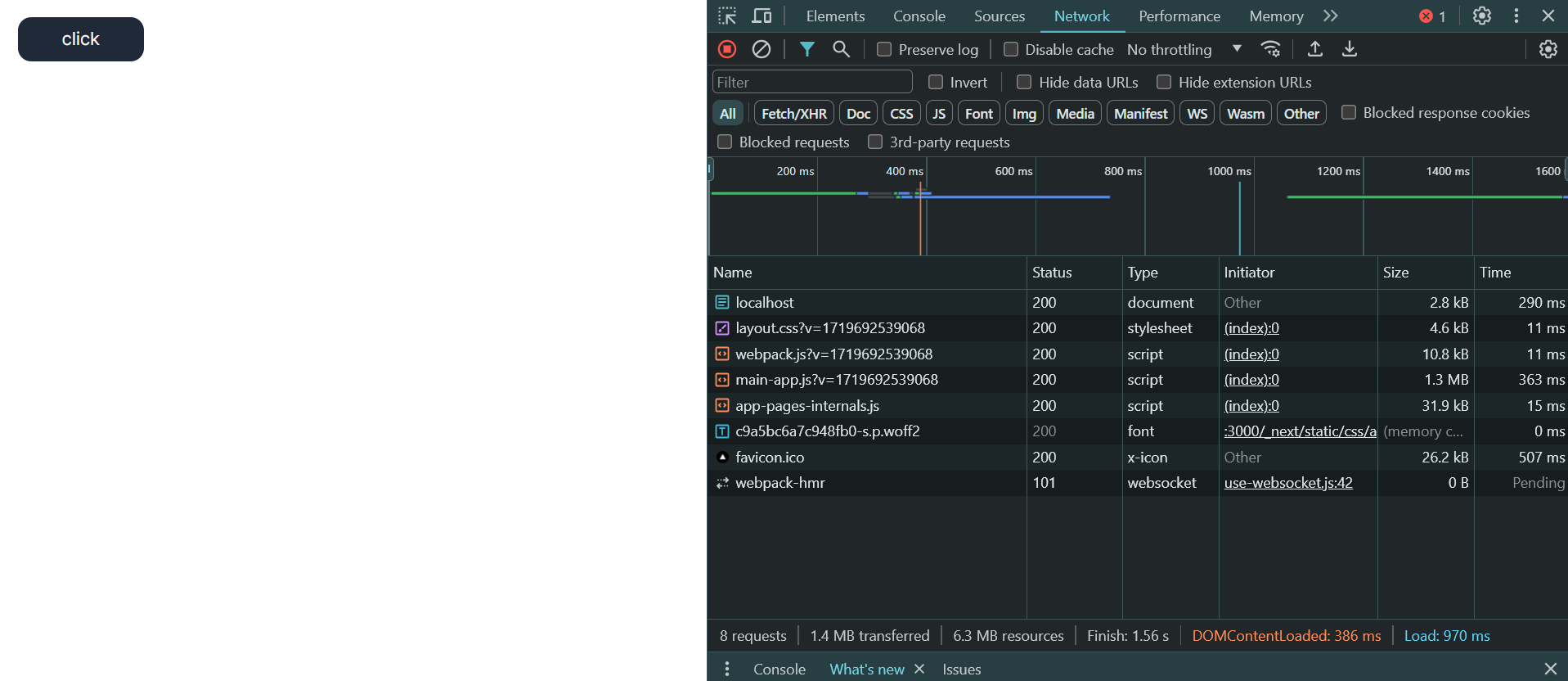Click the export HAR download icon
The width and height of the screenshot is (1568, 681).
click(x=1350, y=49)
